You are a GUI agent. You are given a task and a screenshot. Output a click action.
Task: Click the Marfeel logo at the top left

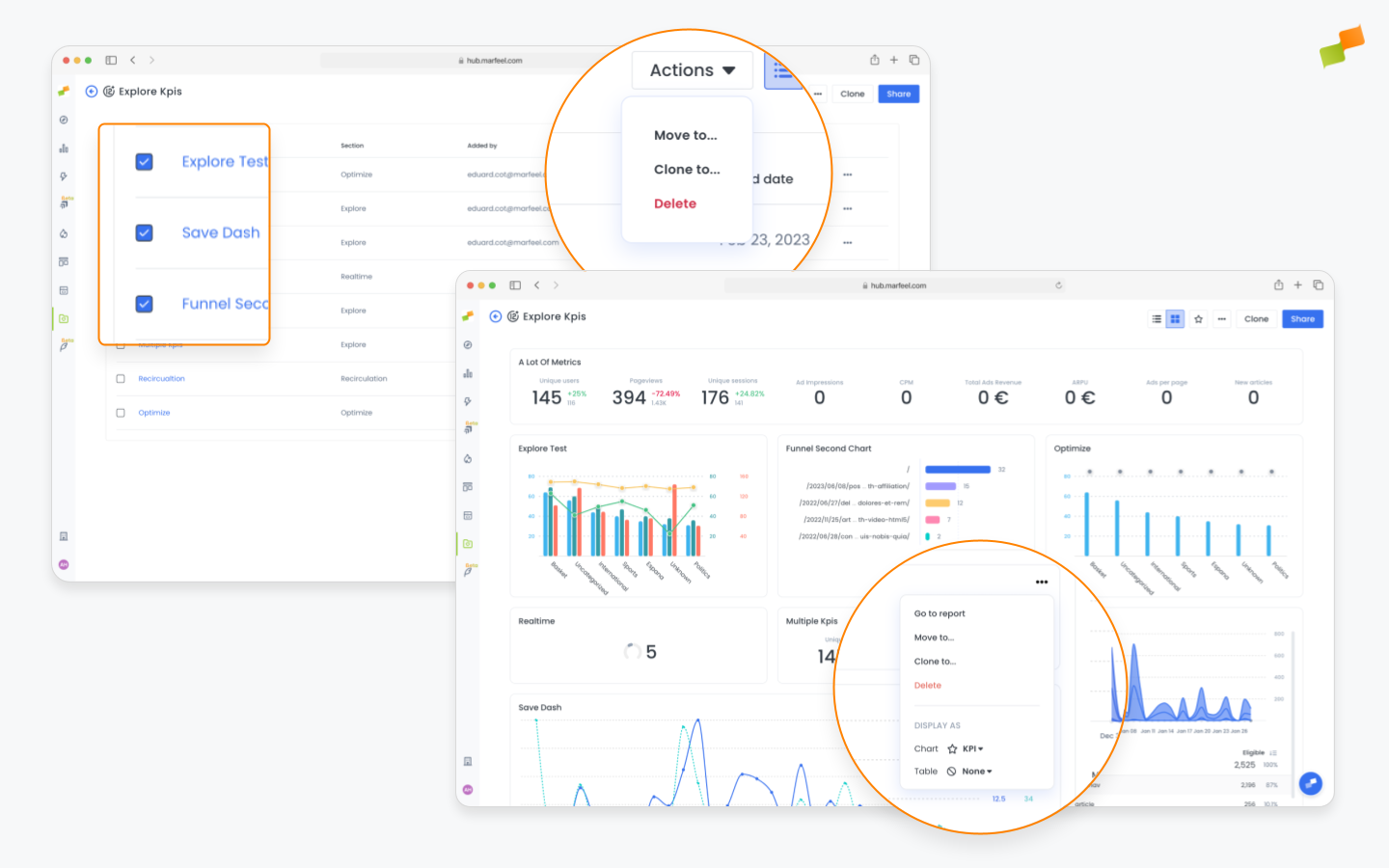tap(65, 91)
